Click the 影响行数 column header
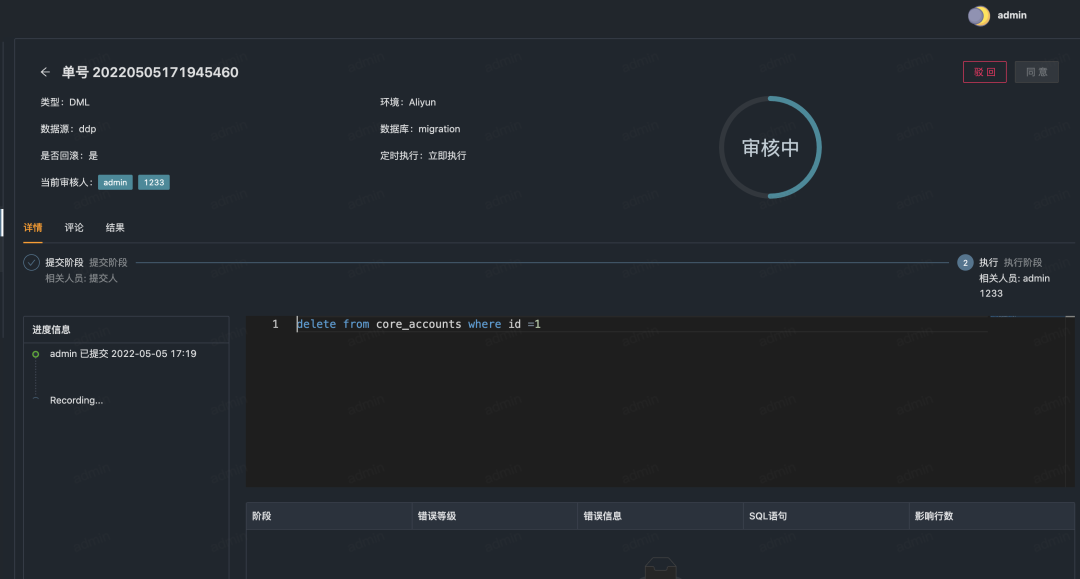The width and height of the screenshot is (1080, 579). (992, 516)
